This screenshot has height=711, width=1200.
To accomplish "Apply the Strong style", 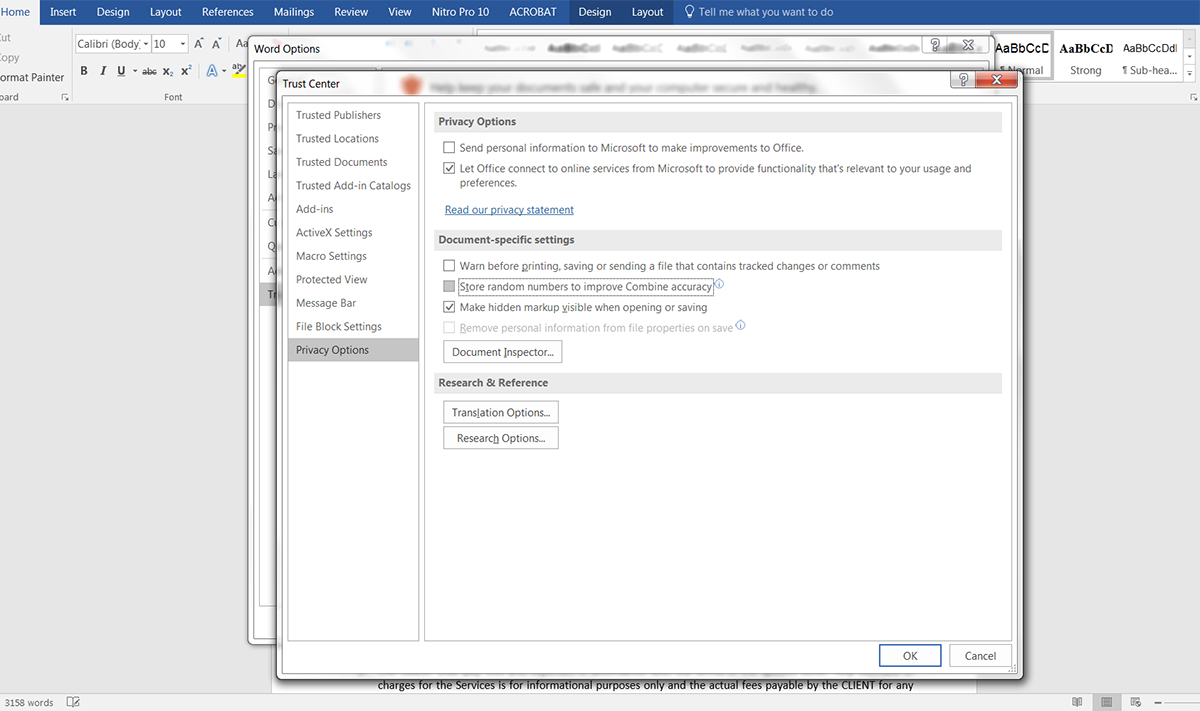I will 1085,57.
